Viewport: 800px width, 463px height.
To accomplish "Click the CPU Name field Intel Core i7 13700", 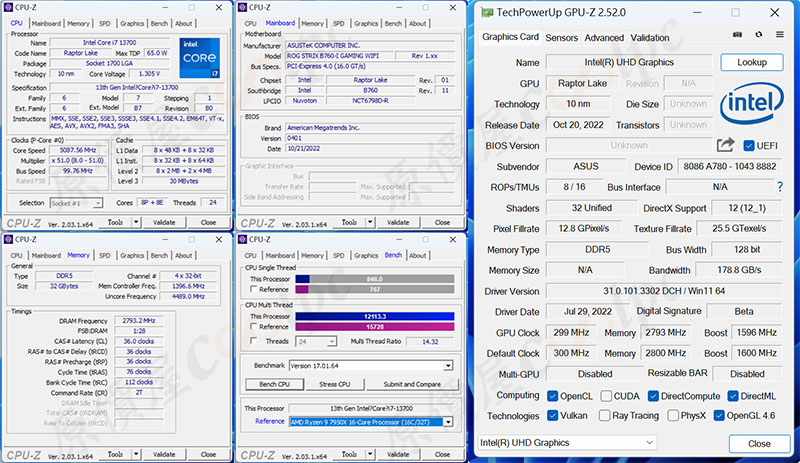I will click(x=110, y=43).
